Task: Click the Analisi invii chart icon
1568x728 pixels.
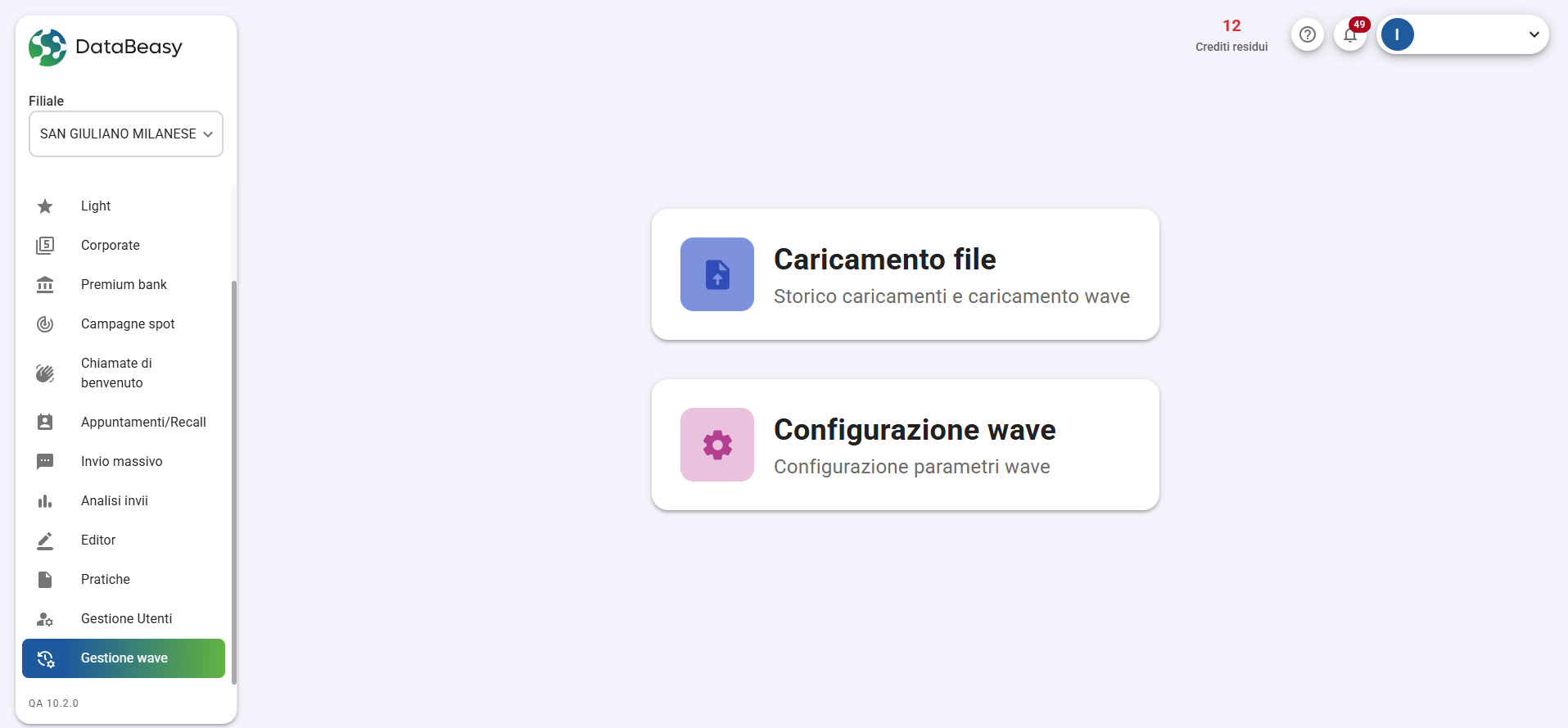Action: [44, 500]
